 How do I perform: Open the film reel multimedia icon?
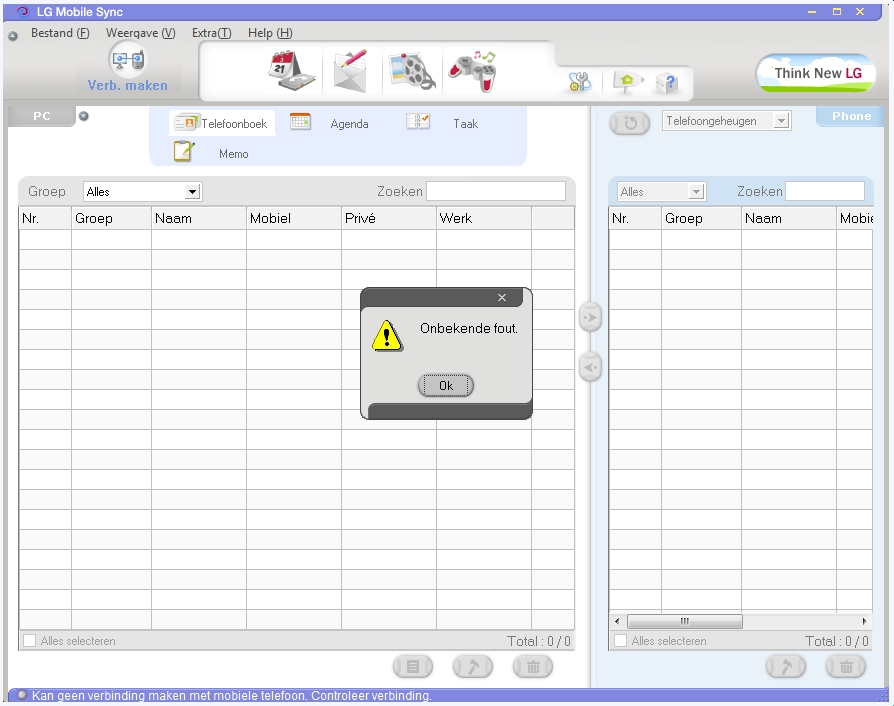click(412, 71)
